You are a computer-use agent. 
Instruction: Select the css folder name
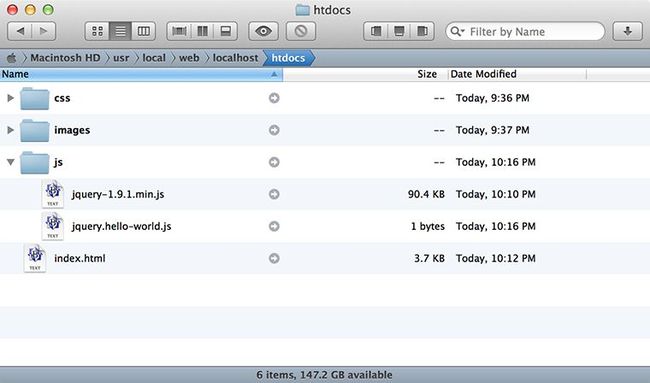[62, 98]
